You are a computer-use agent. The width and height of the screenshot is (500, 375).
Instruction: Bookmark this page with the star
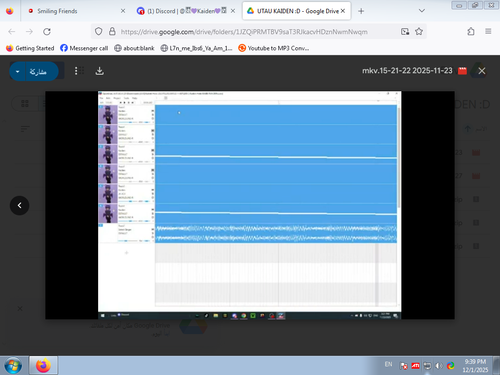pos(419,32)
